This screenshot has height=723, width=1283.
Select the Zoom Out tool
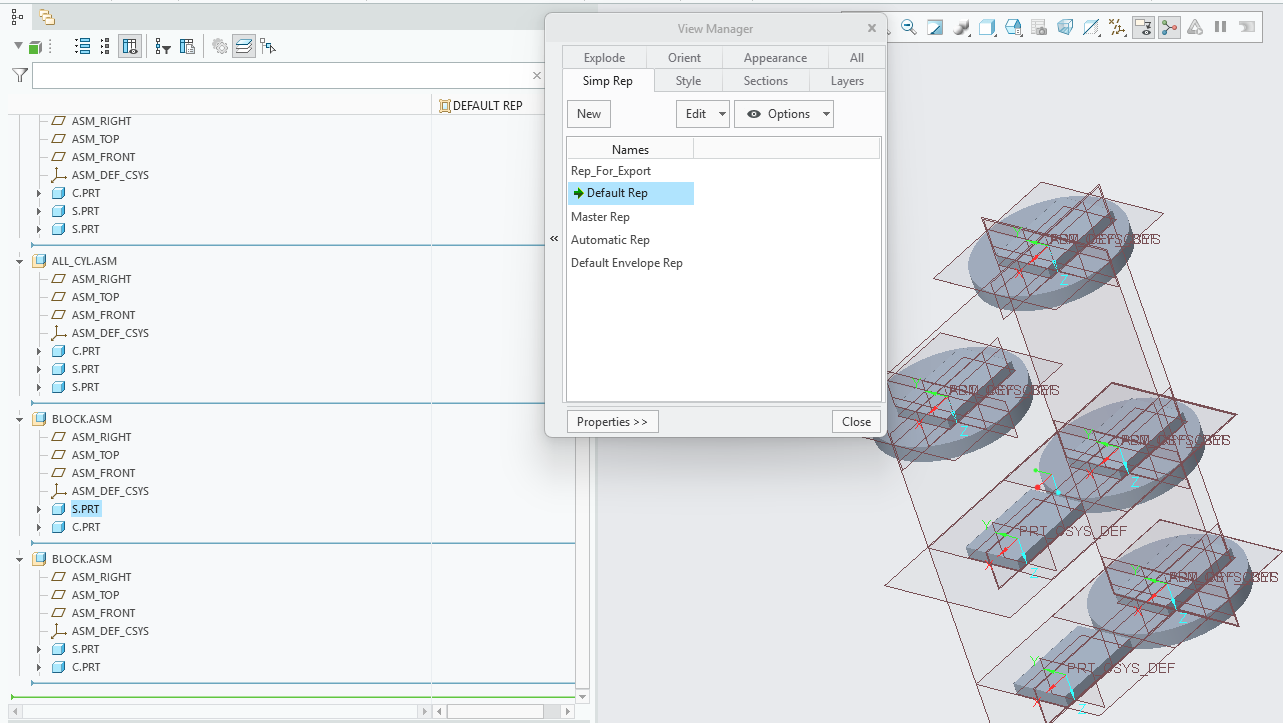[907, 27]
